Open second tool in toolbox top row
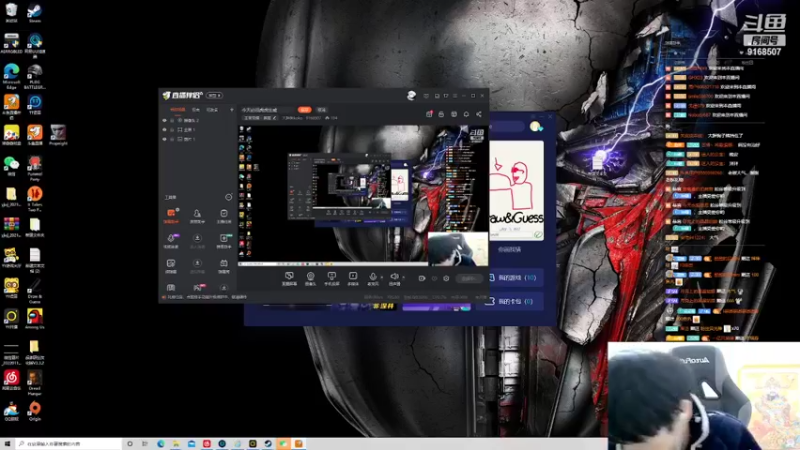The width and height of the screenshot is (800, 450). click(197, 216)
